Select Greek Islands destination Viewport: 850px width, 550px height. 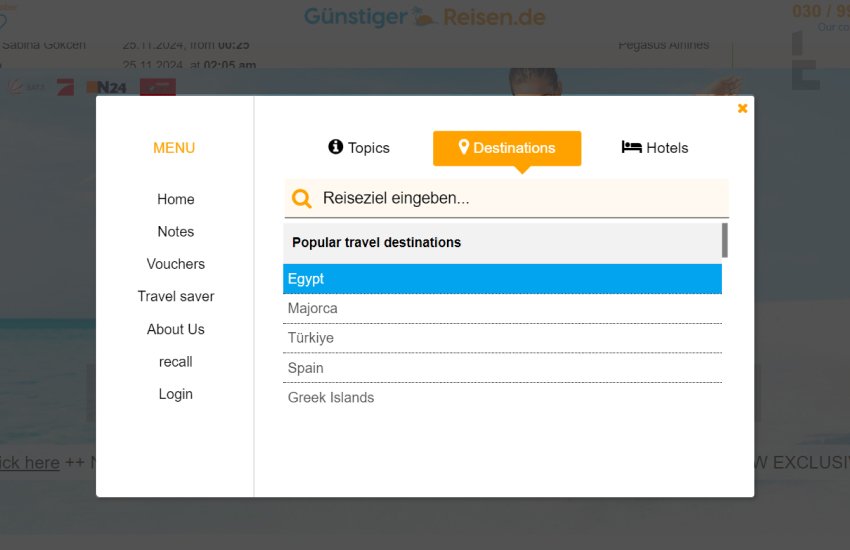tap(502, 398)
